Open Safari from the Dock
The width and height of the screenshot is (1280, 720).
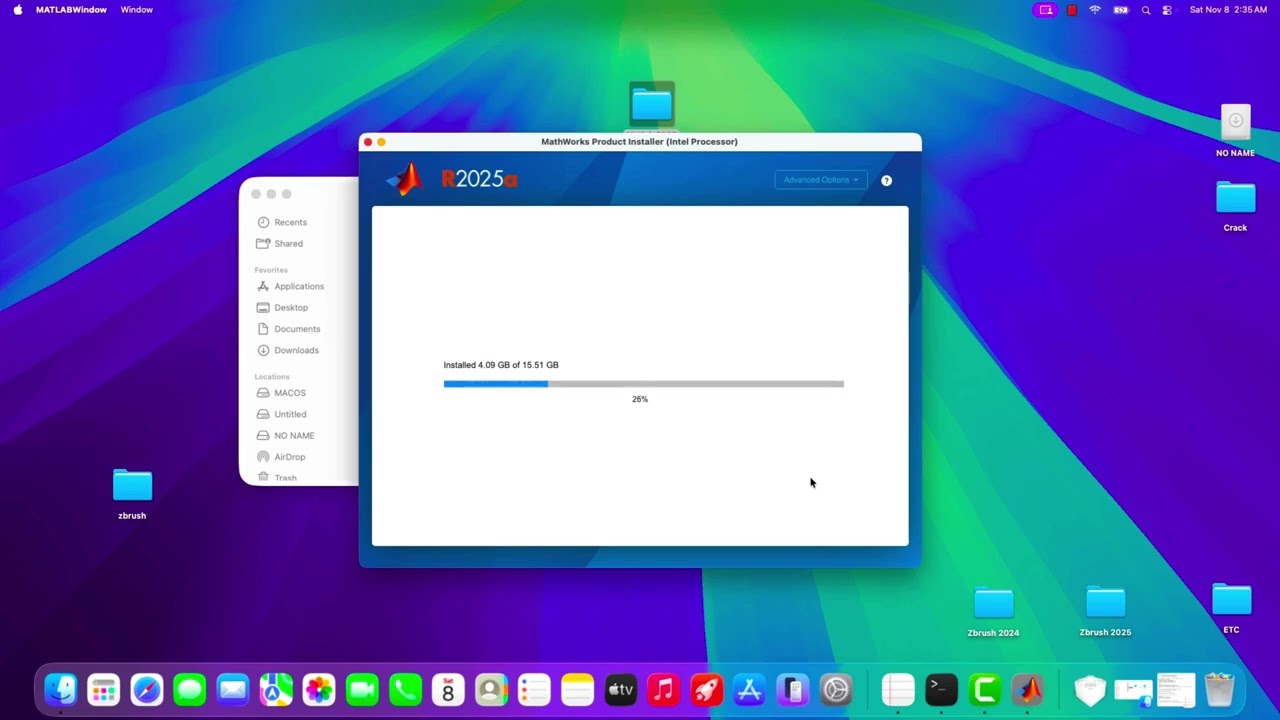pos(147,689)
